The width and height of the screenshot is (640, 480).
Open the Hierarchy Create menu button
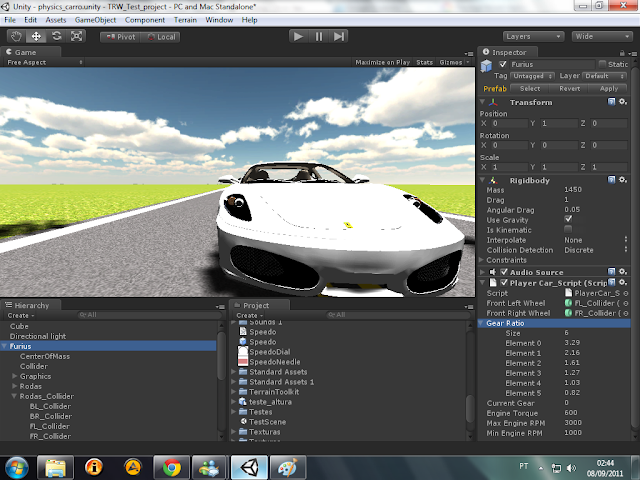[x=20, y=316]
